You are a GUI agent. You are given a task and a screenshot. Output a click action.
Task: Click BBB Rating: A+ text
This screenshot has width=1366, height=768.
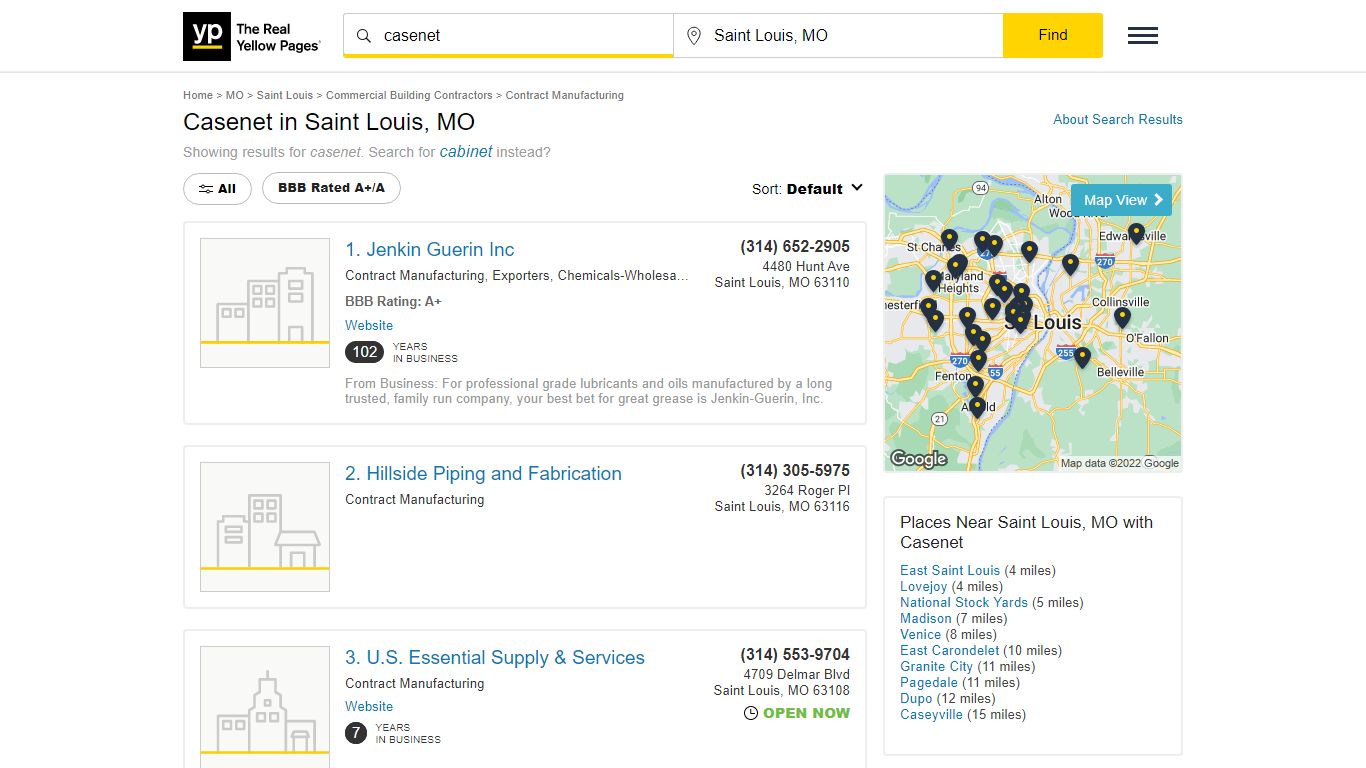click(x=393, y=301)
